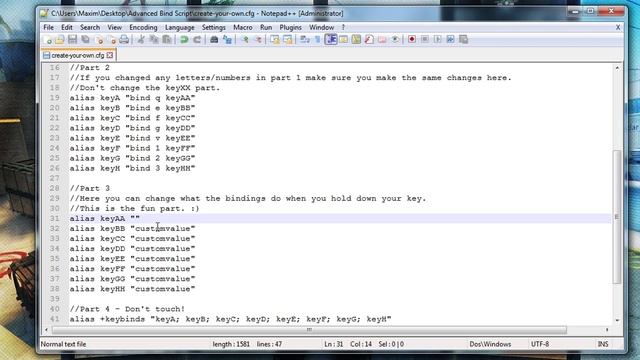The image size is (640, 360).
Task: Open the Edit menu
Action: click(67, 27)
